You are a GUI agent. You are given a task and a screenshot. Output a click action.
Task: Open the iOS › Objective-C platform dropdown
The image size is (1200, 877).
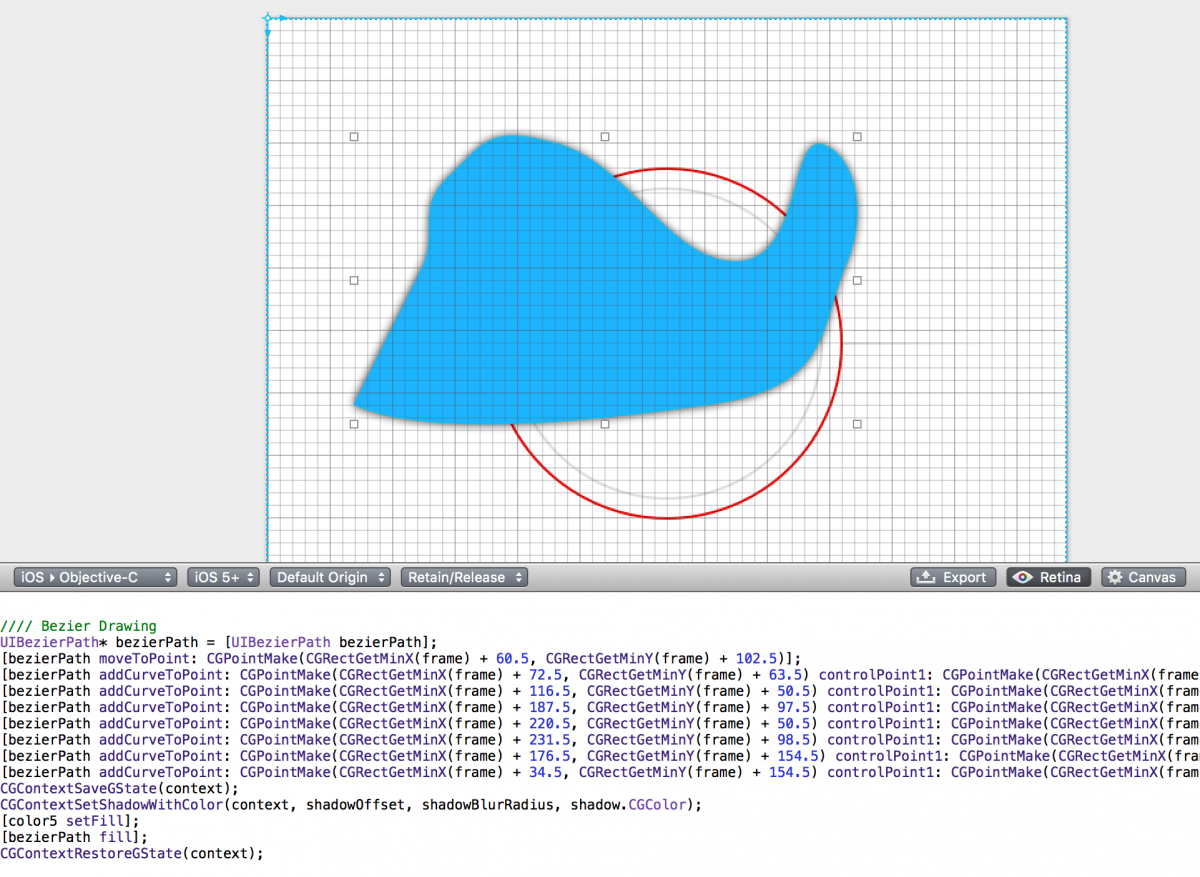pyautogui.click(x=95, y=577)
